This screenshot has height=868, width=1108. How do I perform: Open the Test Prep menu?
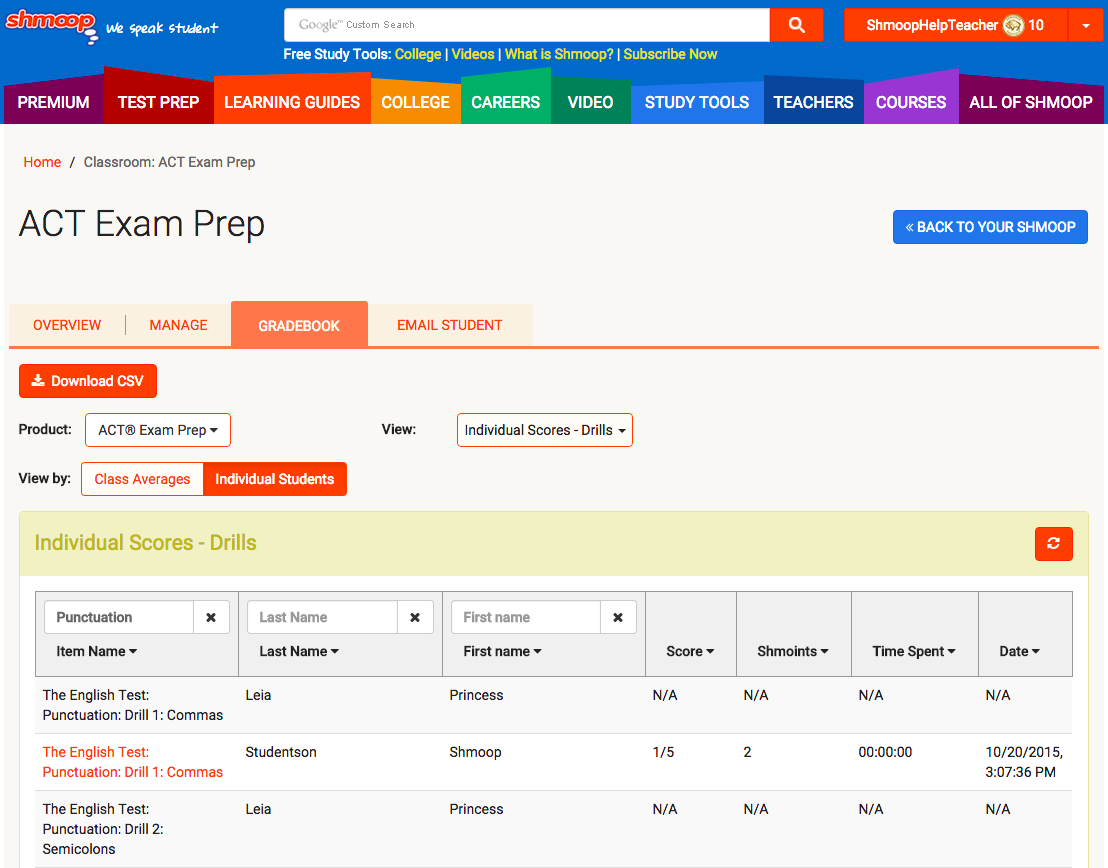[x=158, y=102]
